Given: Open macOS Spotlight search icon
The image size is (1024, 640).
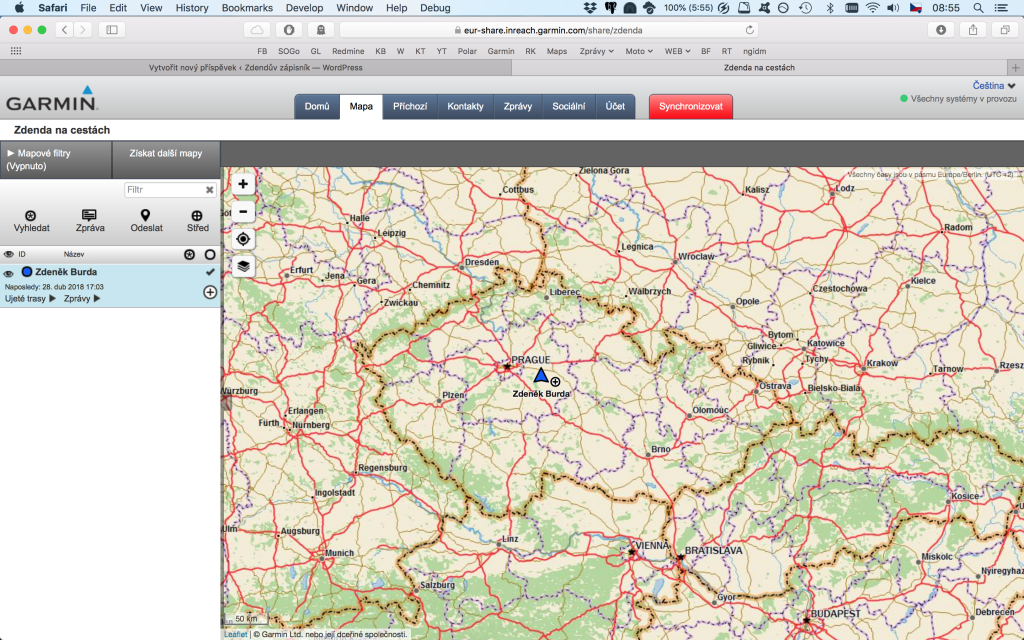Looking at the screenshot, I should 978,8.
